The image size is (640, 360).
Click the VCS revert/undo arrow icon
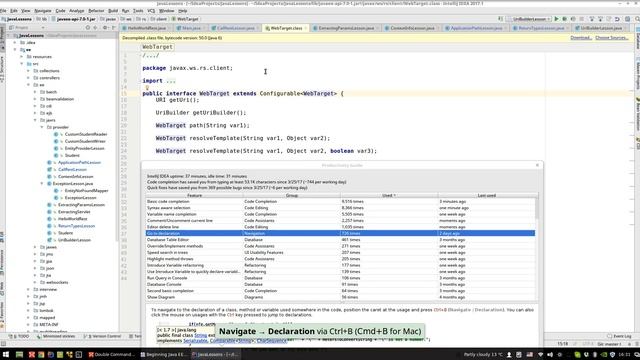coord(617,19)
